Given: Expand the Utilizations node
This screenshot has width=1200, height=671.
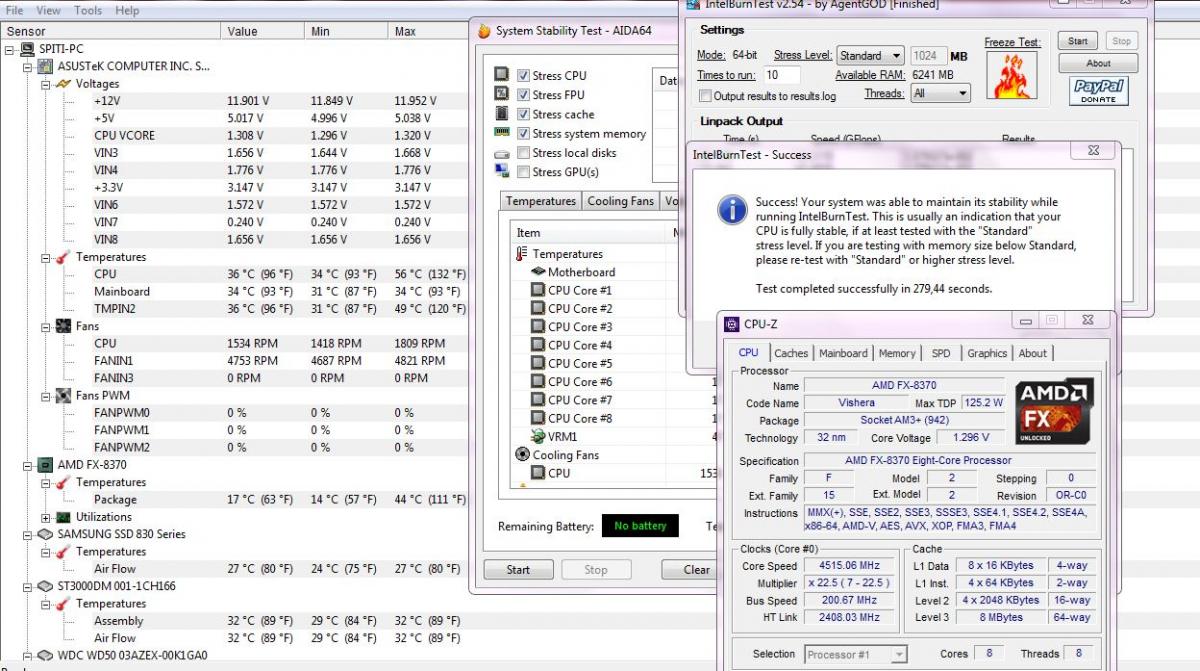Looking at the screenshot, I should (x=46, y=517).
